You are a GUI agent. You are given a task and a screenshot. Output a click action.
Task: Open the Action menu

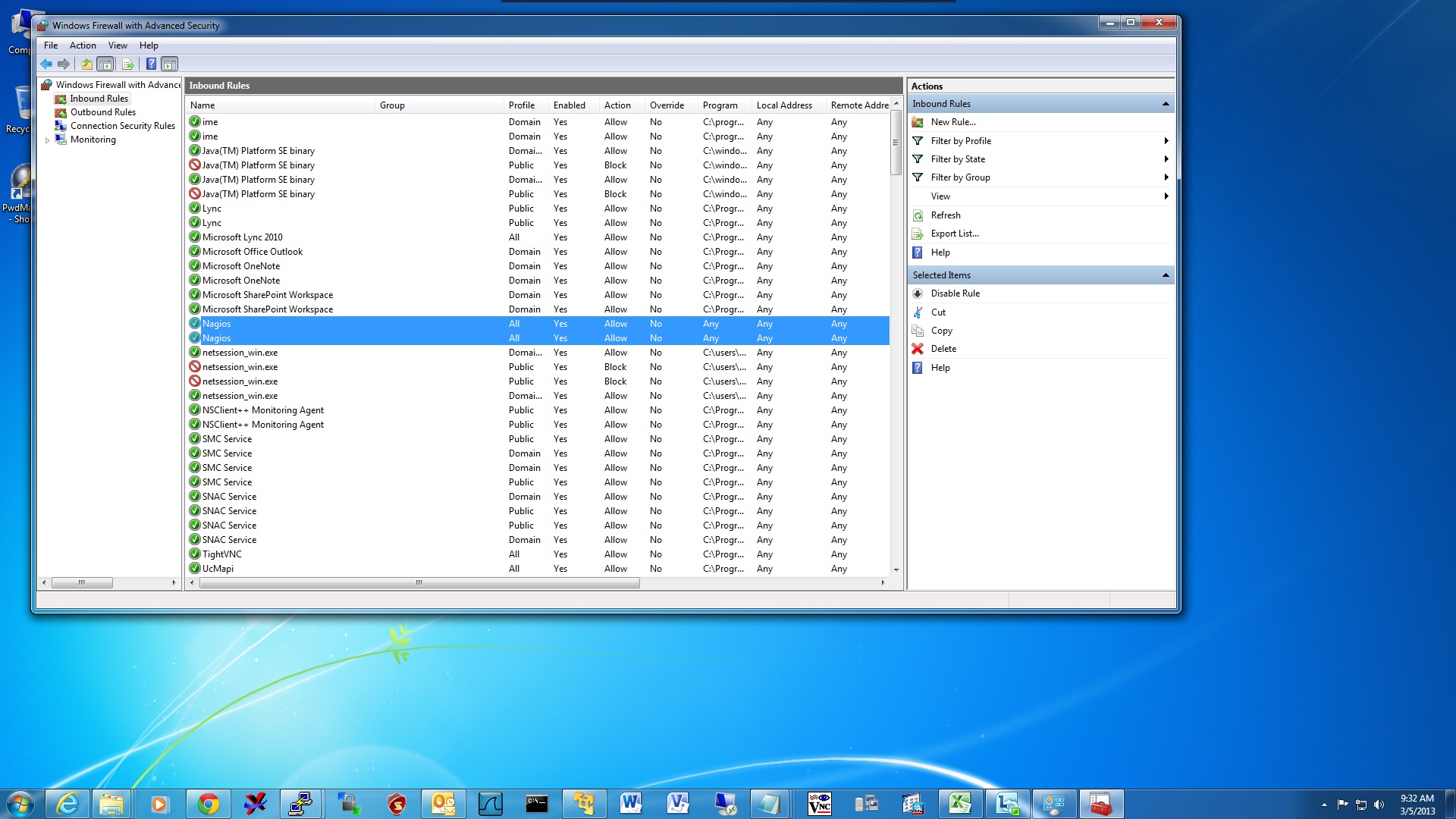click(x=83, y=45)
